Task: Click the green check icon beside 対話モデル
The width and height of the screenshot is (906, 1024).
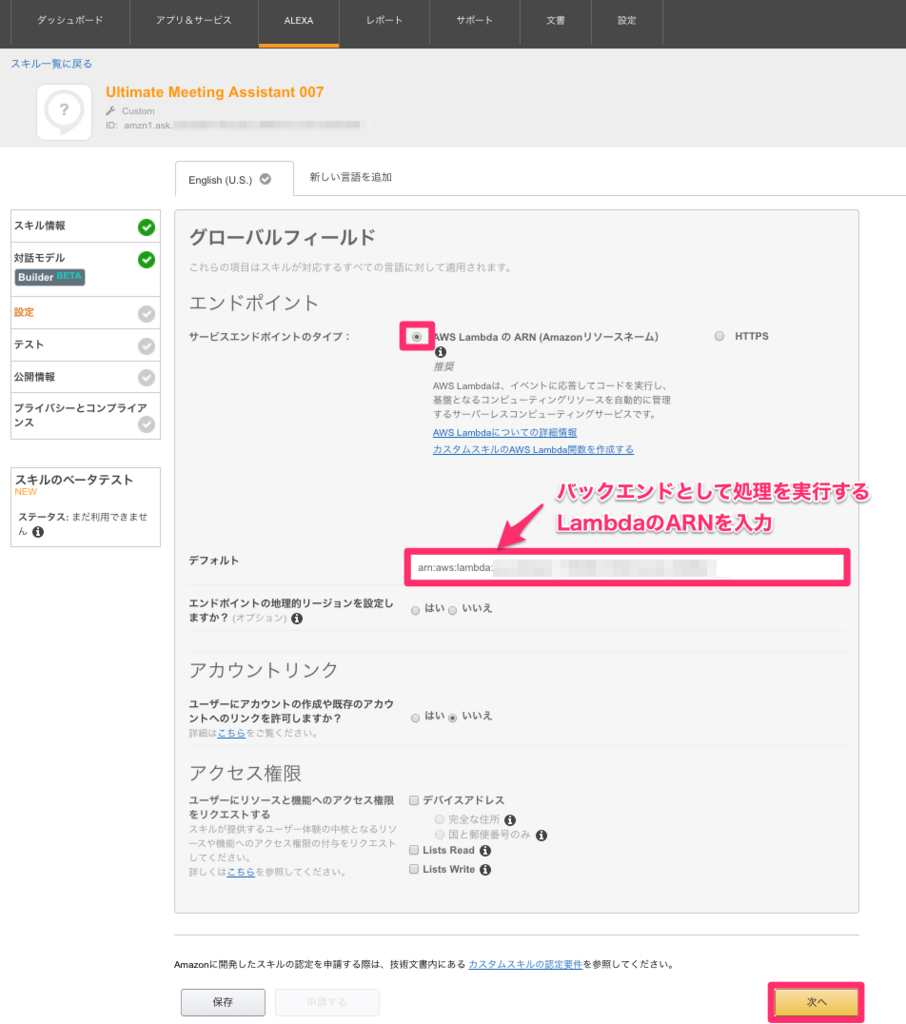Action: click(x=146, y=260)
